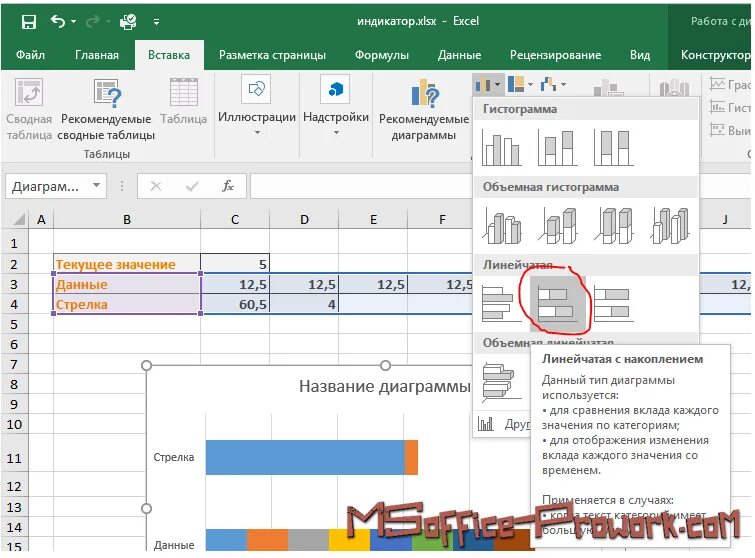Open the Разметка страницы tab
755x558 pixels.
coord(273,55)
